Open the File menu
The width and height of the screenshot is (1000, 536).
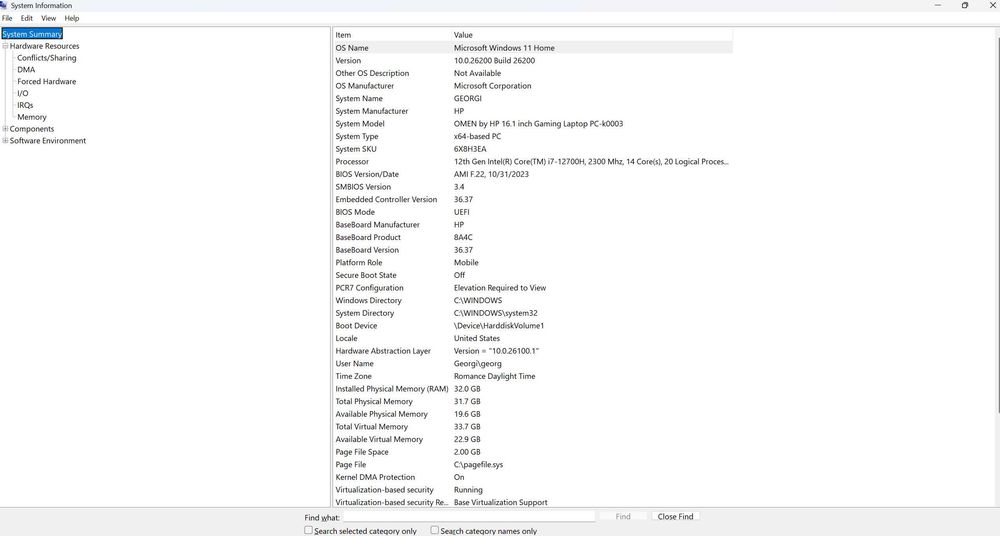(x=7, y=19)
